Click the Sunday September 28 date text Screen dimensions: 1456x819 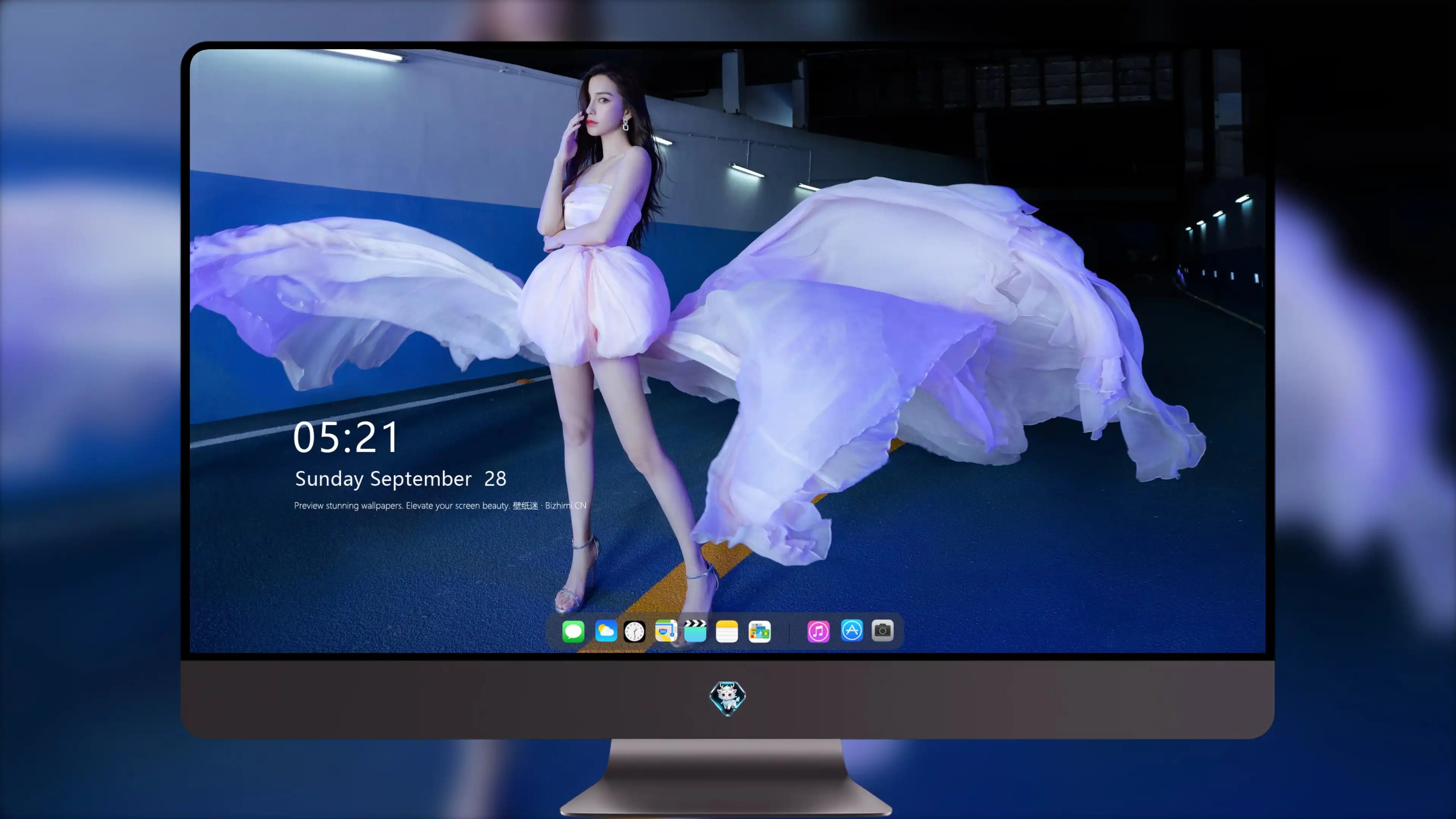click(400, 479)
